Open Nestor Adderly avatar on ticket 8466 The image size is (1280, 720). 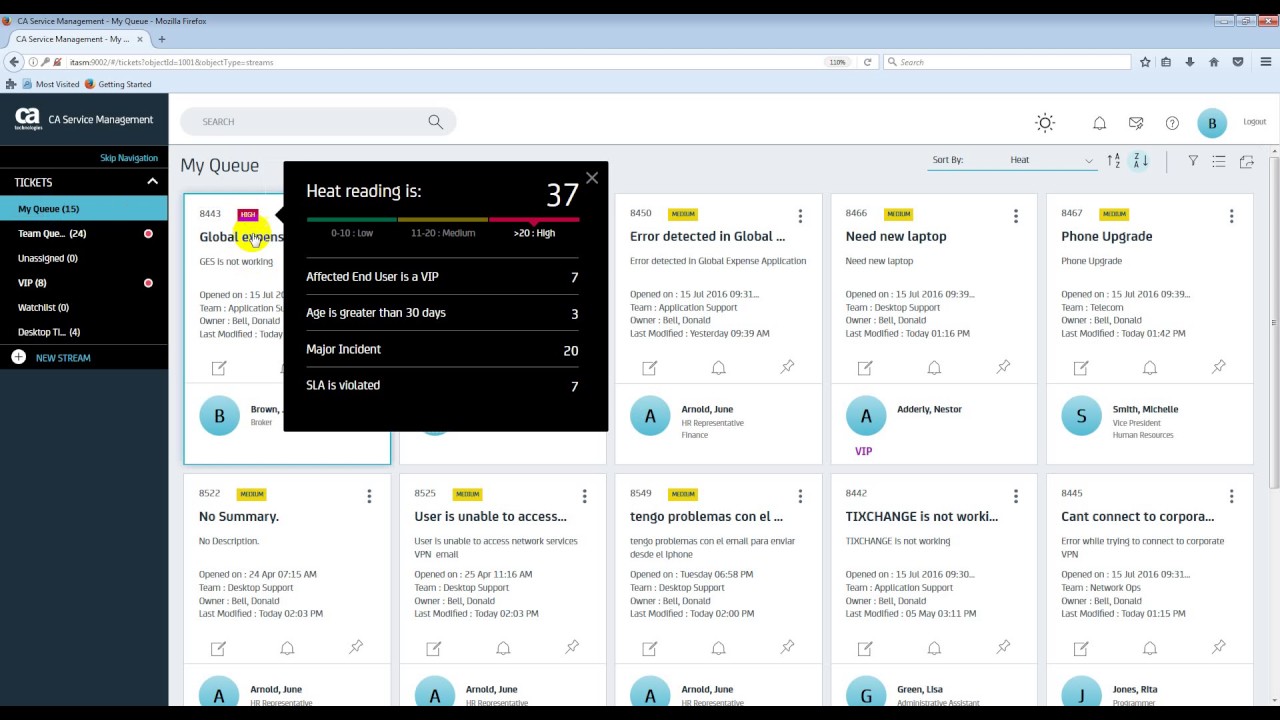(x=866, y=416)
